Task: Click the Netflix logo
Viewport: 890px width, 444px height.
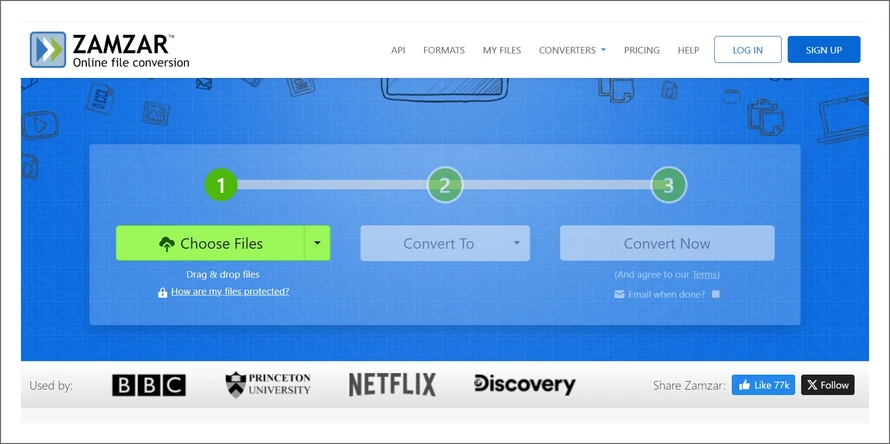Action: [x=392, y=385]
